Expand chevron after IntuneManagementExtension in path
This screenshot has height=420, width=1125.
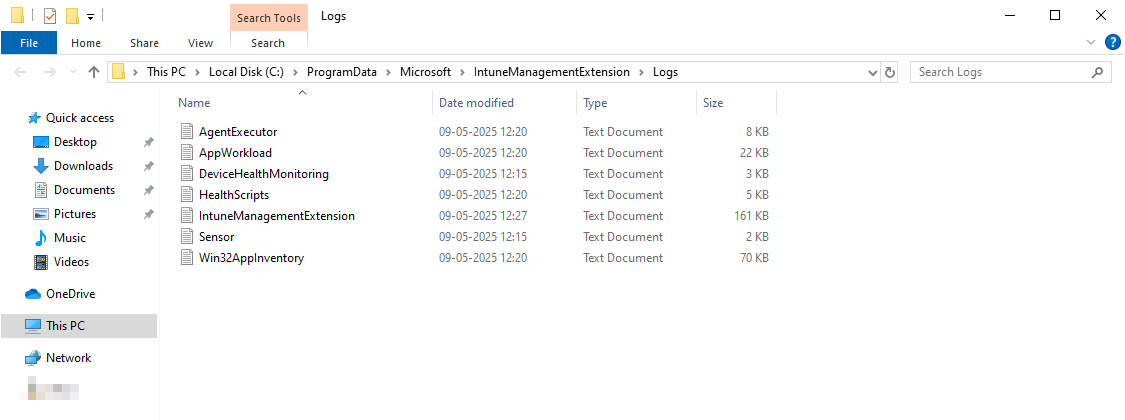coord(641,72)
